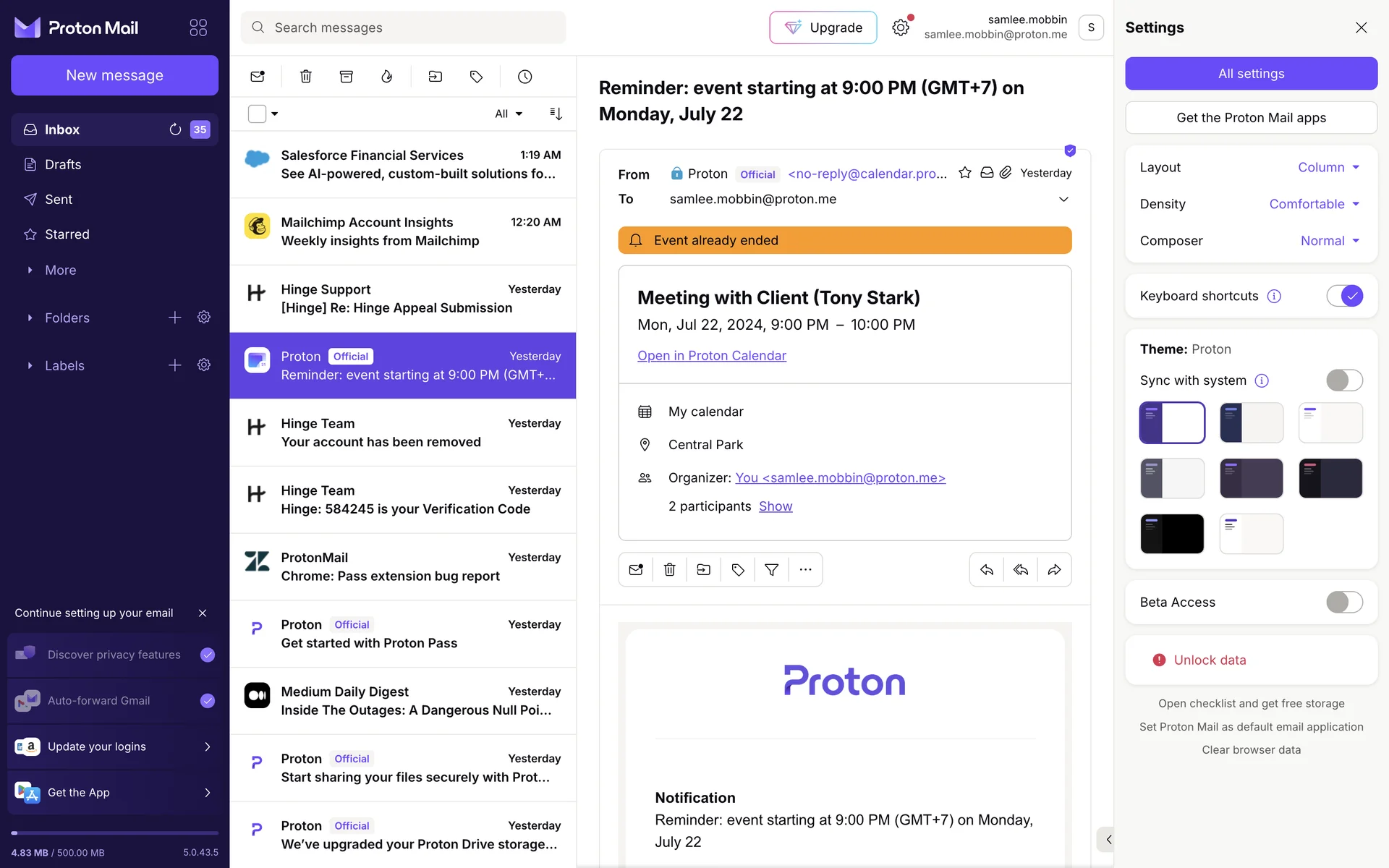Open the Proton apps grid switcher

[x=198, y=27]
